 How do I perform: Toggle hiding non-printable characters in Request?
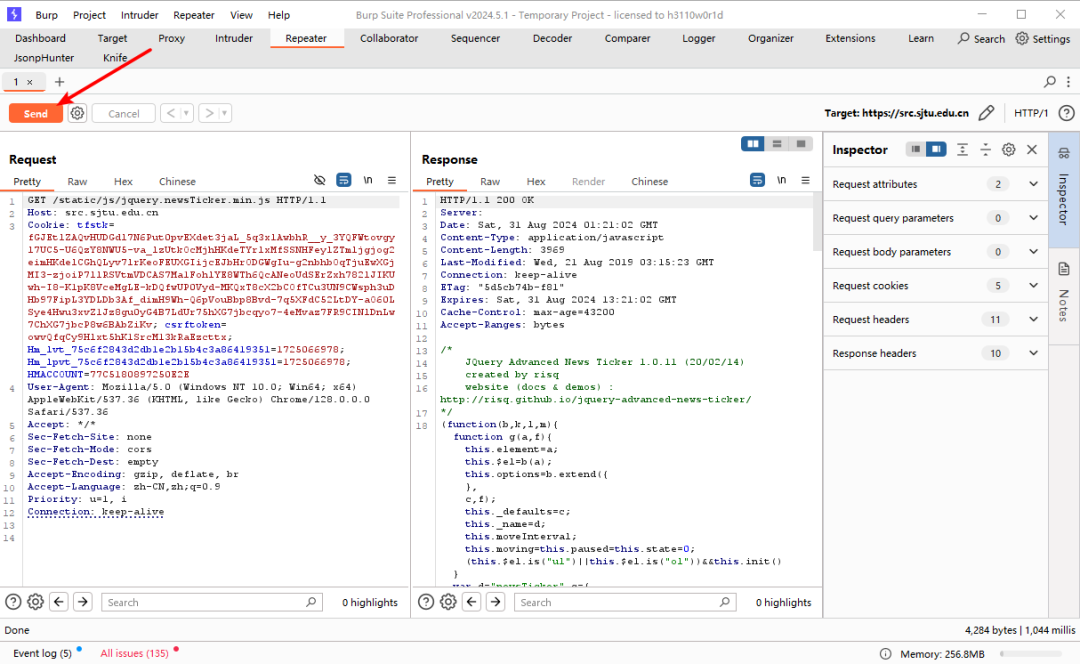click(320, 180)
